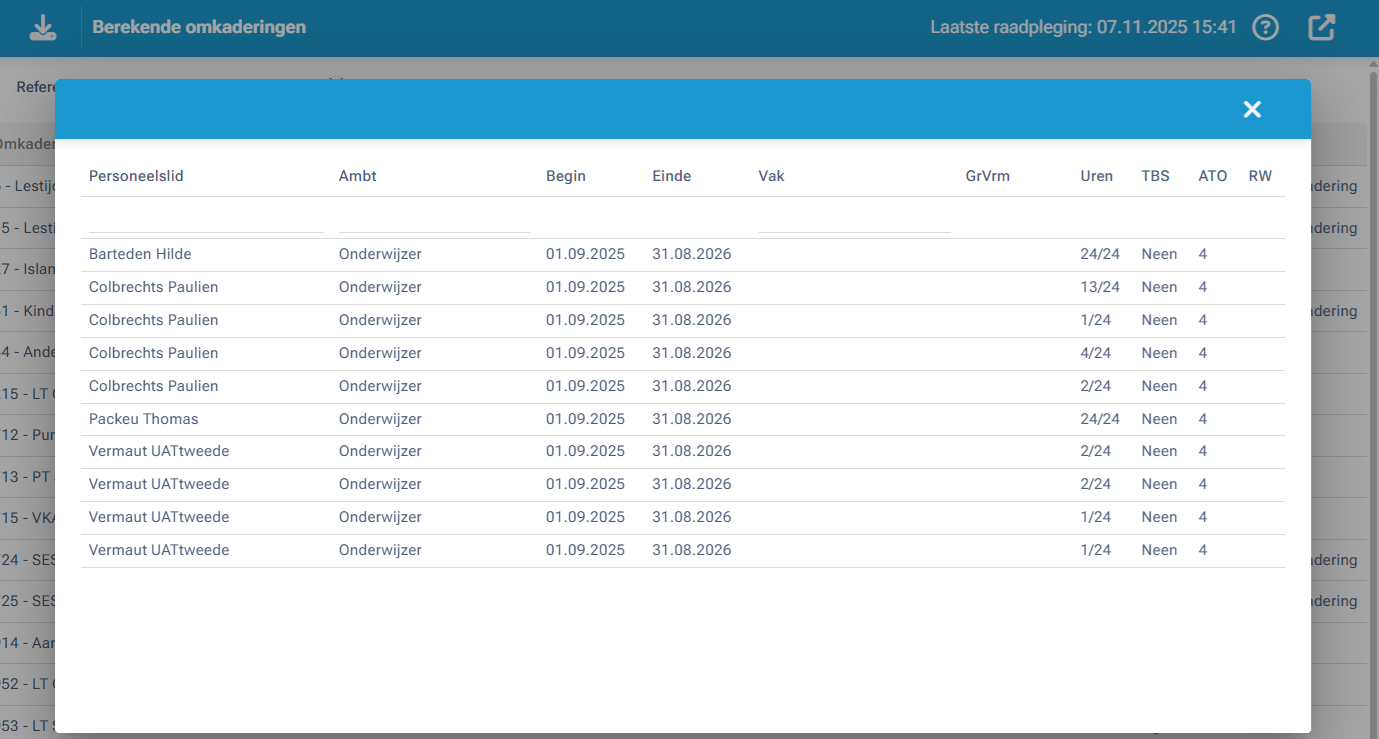Click the open-in-new-window icon top right

tap(1320, 27)
